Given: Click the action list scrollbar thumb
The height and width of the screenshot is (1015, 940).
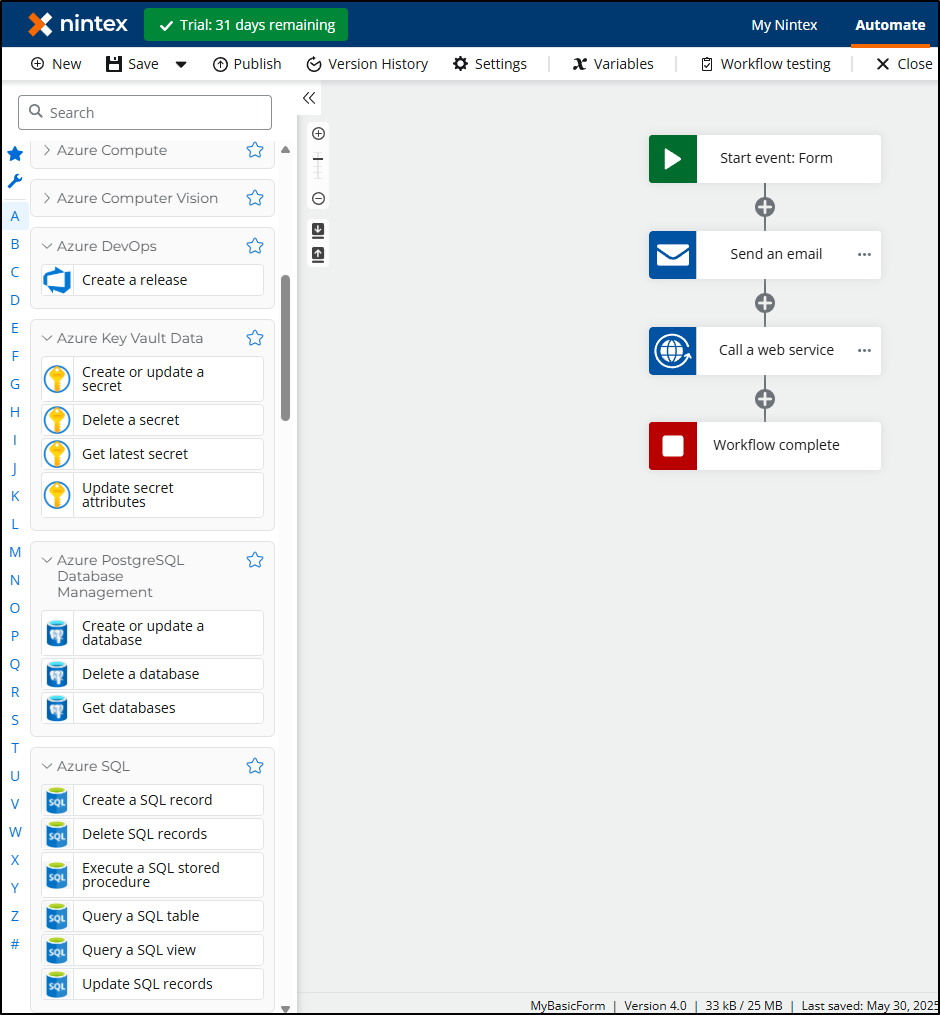Looking at the screenshot, I should point(285,348).
